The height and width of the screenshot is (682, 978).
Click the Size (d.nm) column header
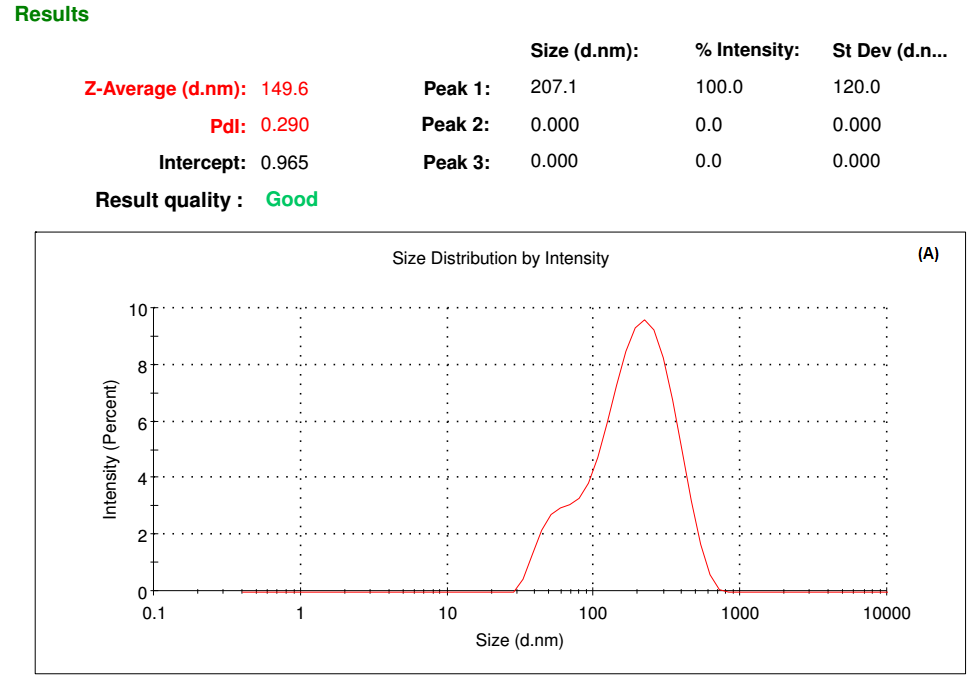(584, 51)
